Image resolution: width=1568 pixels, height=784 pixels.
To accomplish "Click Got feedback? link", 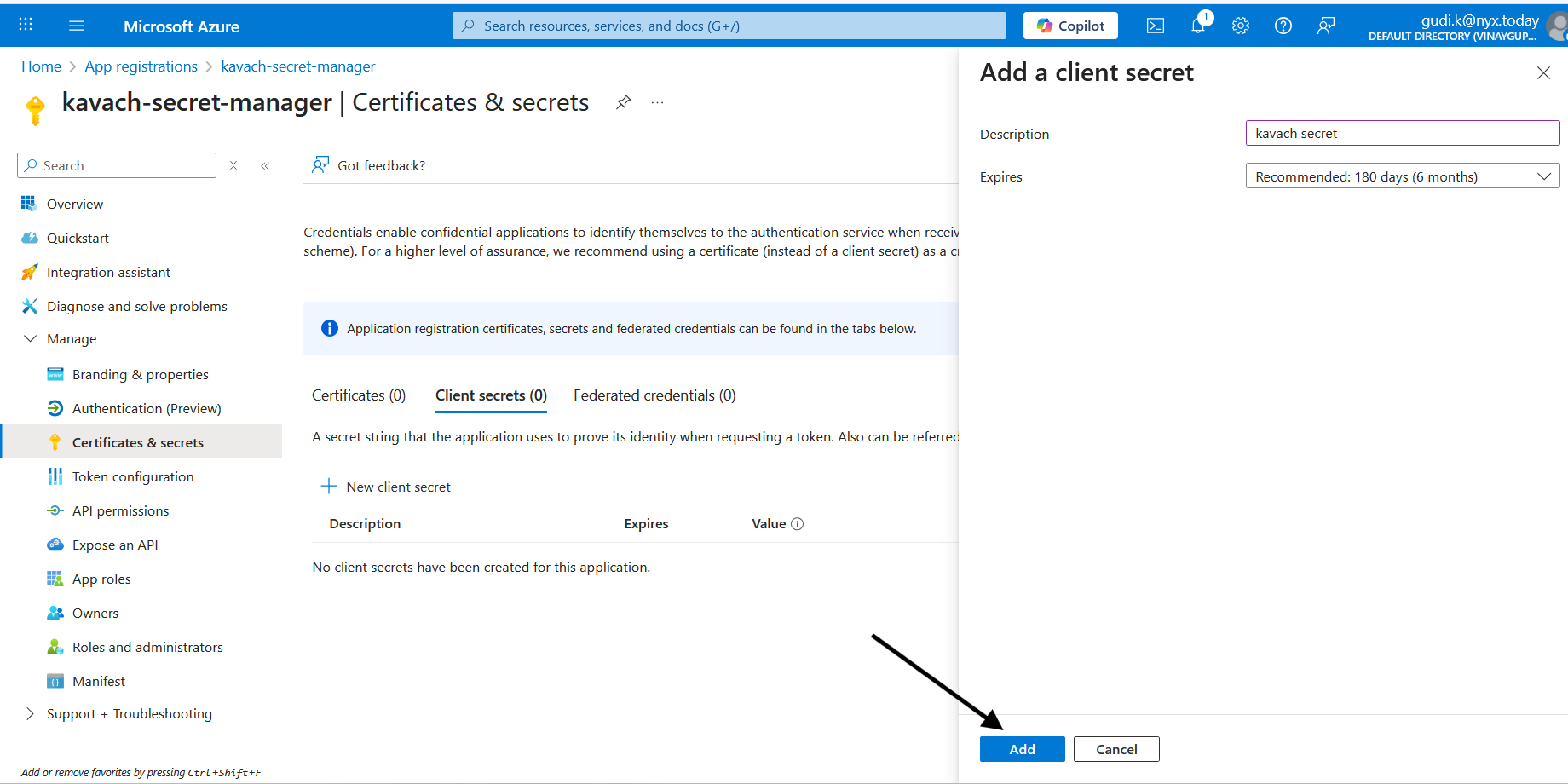I will point(368,165).
